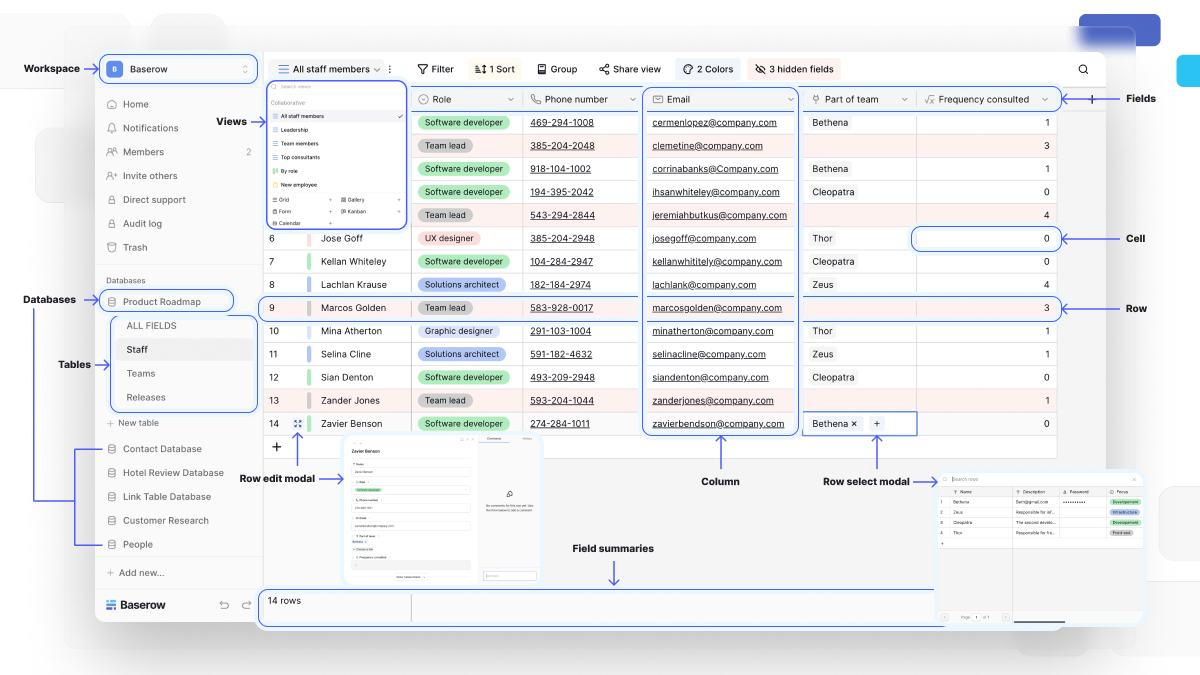Open the Baserow workspace selector
Screen dimensions: 1200x675
point(178,69)
